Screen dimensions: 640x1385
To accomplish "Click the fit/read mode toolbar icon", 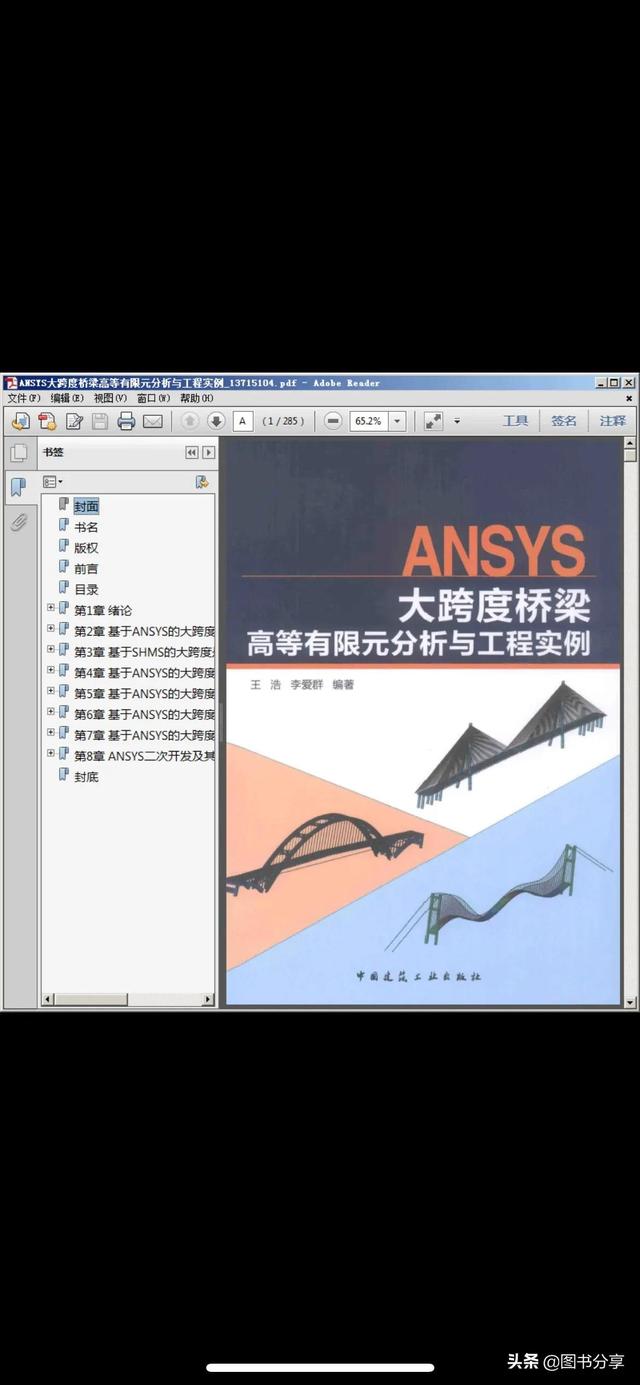I will point(433,421).
